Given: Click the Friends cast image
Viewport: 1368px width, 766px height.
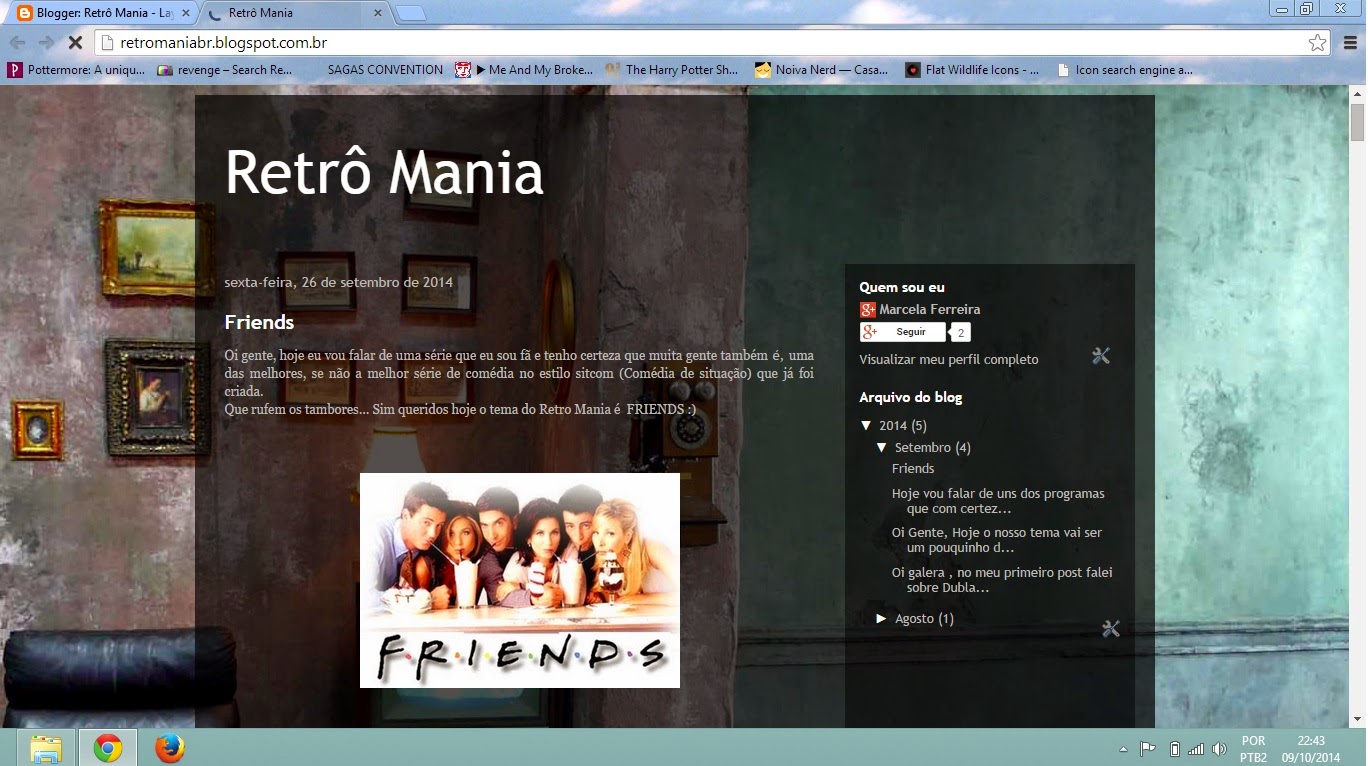Looking at the screenshot, I should [520, 580].
